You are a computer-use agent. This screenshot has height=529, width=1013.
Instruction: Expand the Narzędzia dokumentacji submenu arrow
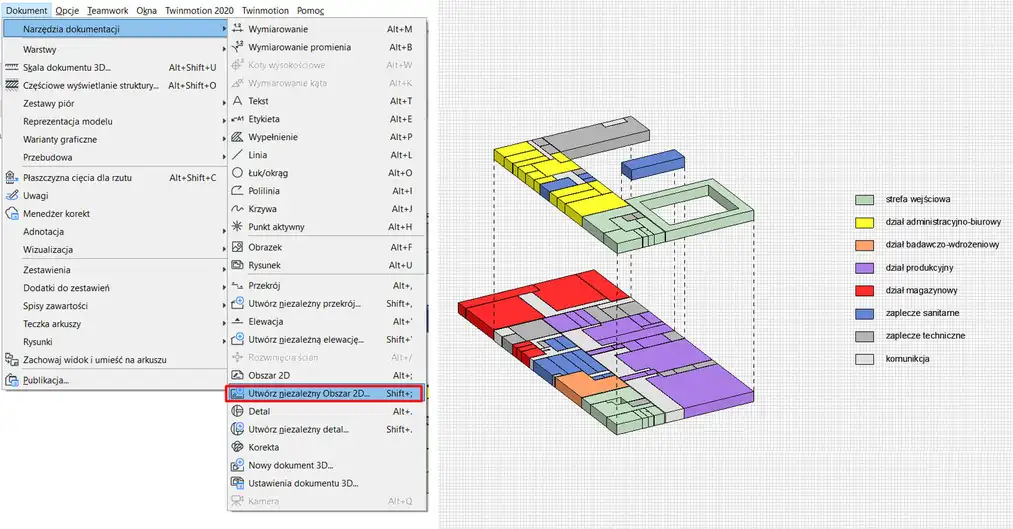tap(224, 29)
